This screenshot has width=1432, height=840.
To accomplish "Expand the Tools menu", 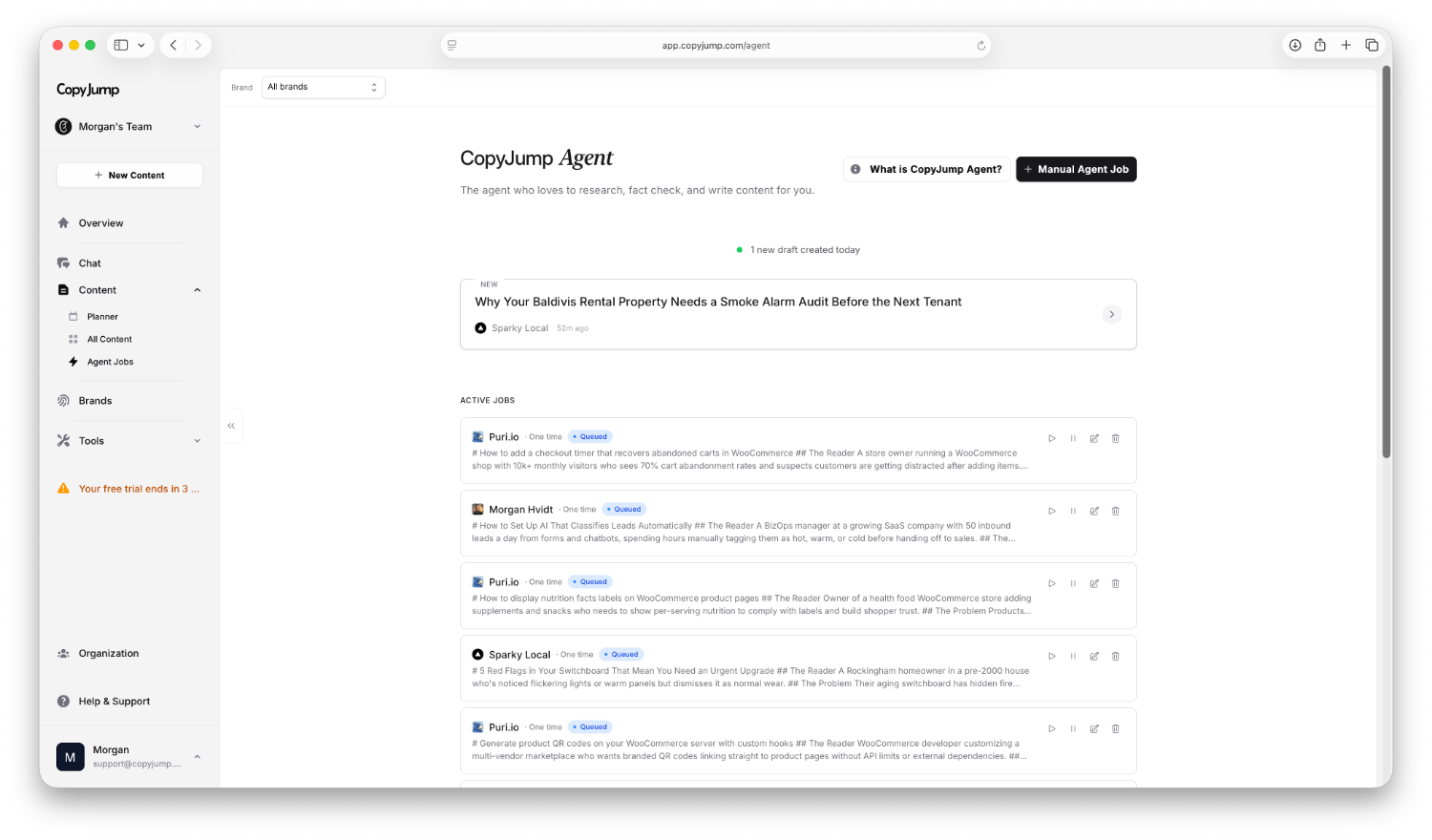I will tap(197, 440).
